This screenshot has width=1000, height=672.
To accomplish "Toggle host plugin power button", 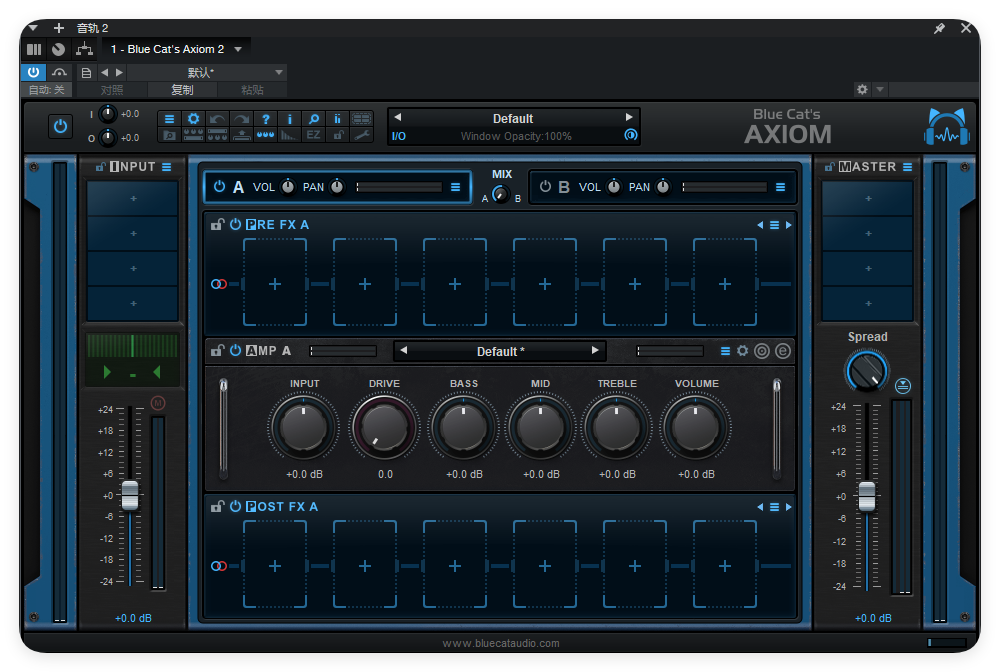I will [x=33, y=72].
